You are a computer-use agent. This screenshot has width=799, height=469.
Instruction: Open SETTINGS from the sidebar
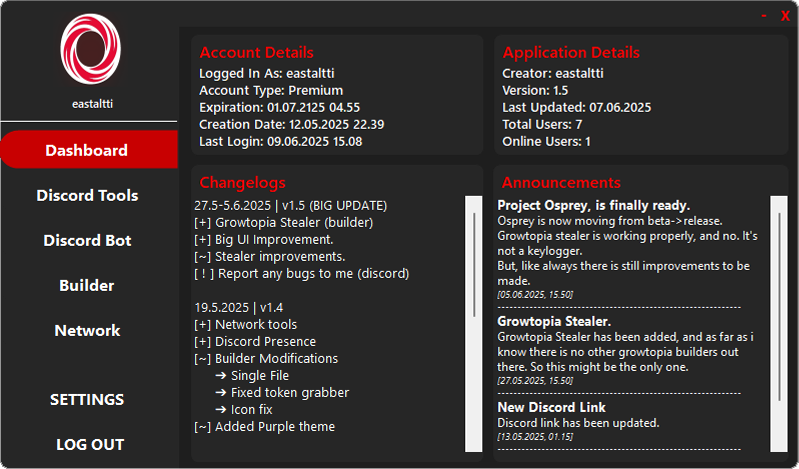[87, 399]
